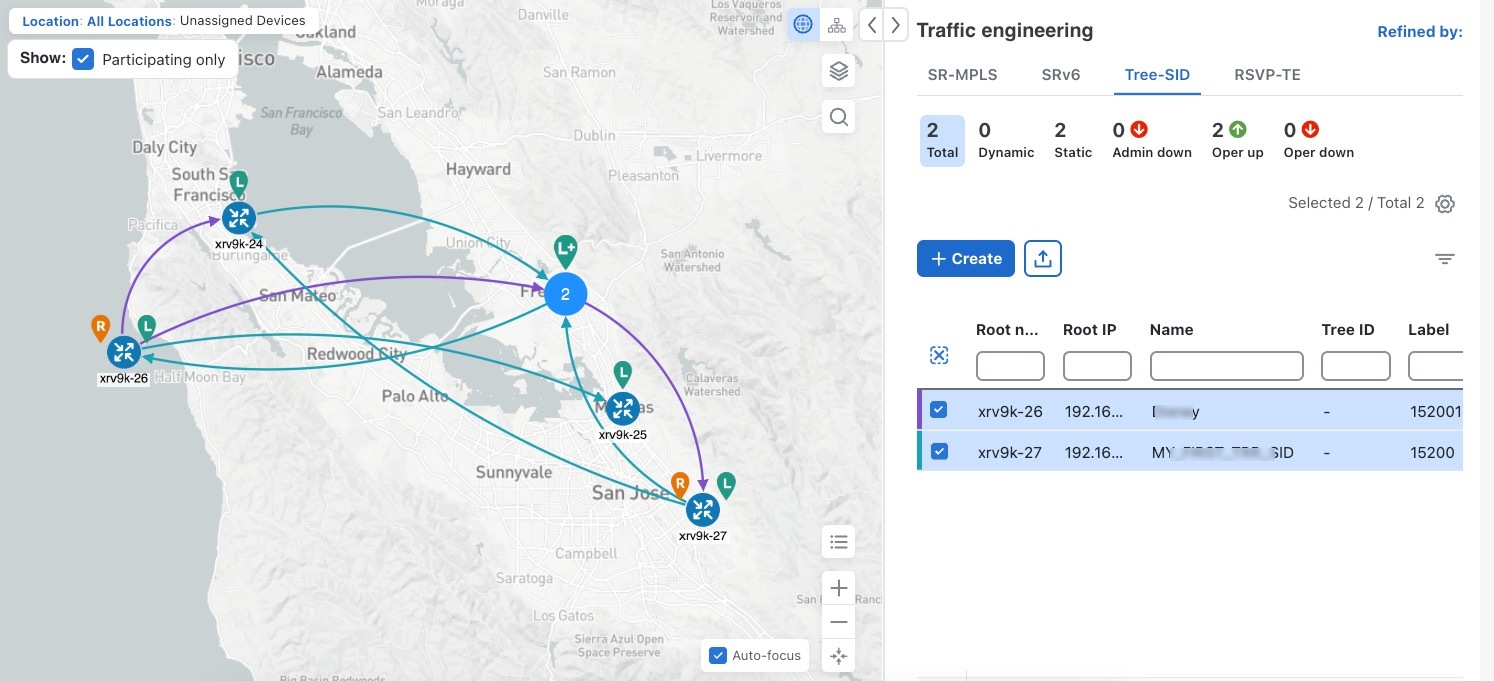The image size is (1494, 681).
Task: Open the map layers icon
Action: 839,71
